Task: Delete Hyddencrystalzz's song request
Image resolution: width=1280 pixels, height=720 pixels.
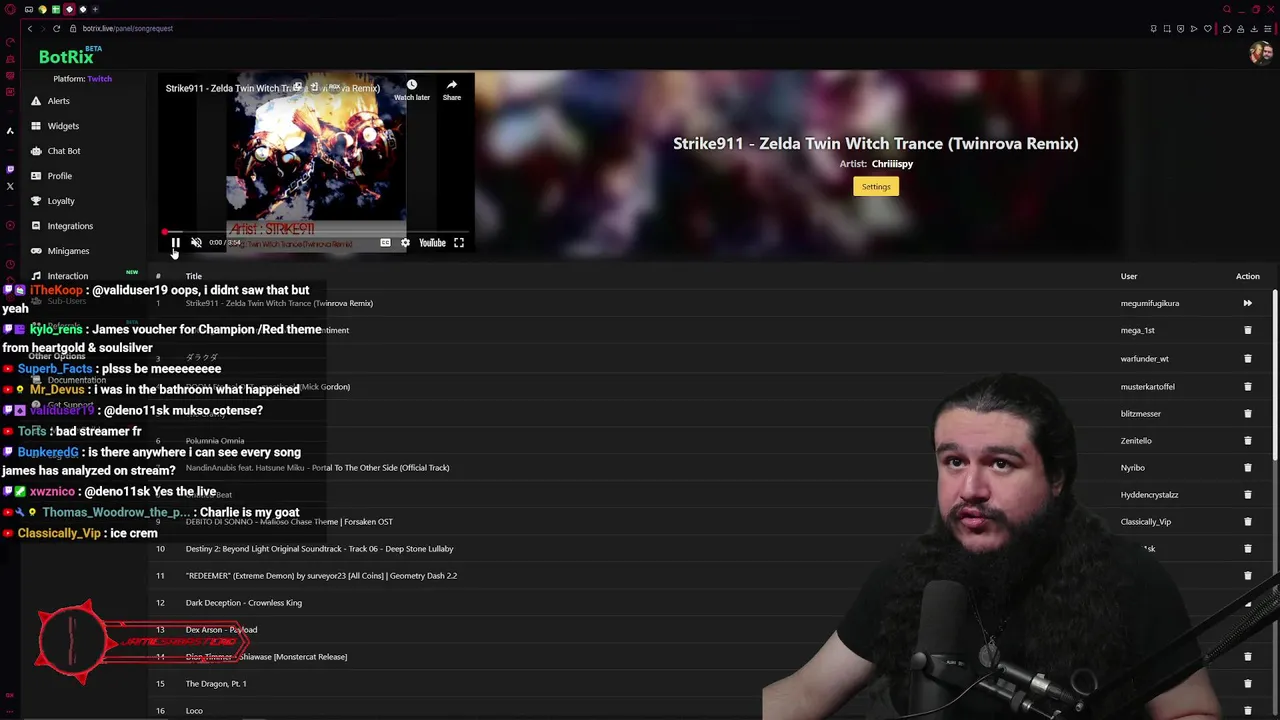Action: [1247, 494]
